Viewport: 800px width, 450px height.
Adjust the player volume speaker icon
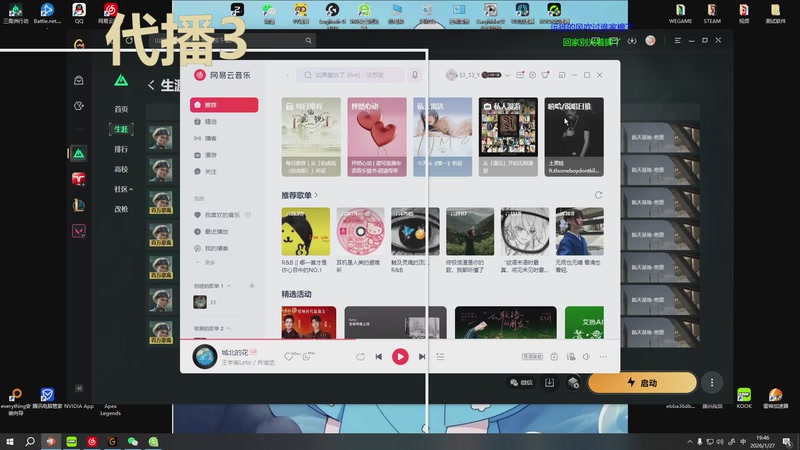coord(587,357)
